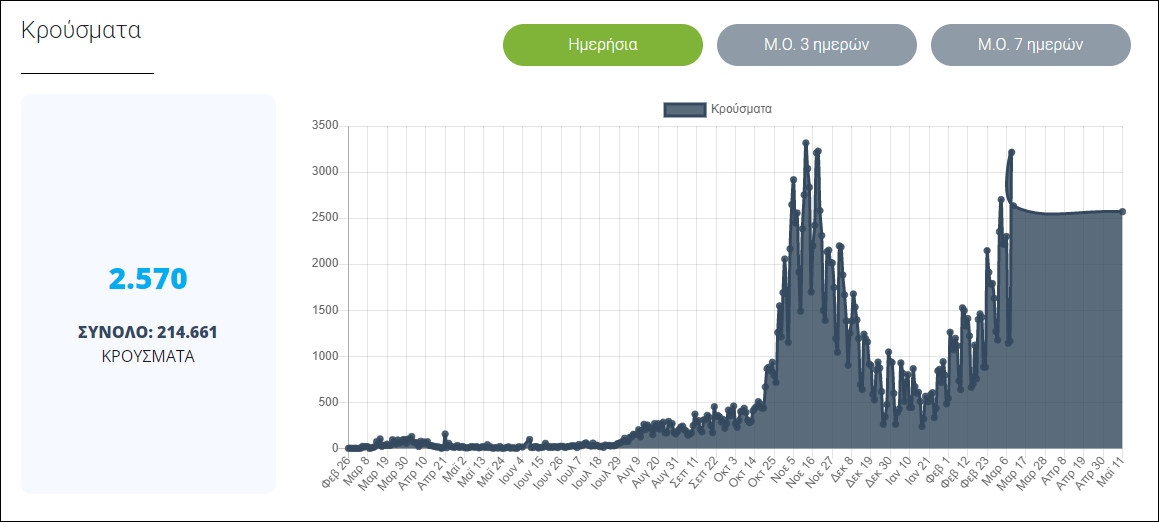This screenshot has height=522, width=1159.
Task: Click the blue 2.570 daily count
Action: [148, 279]
